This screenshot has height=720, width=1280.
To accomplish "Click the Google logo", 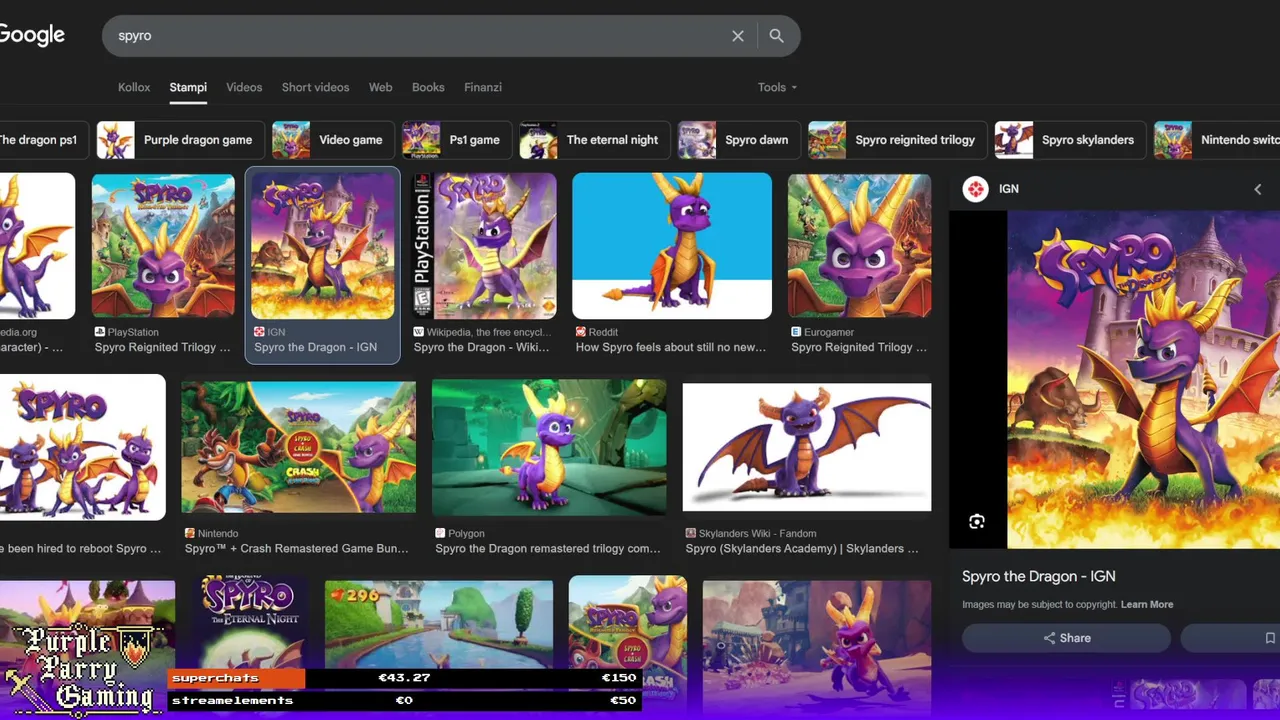I will tap(32, 35).
